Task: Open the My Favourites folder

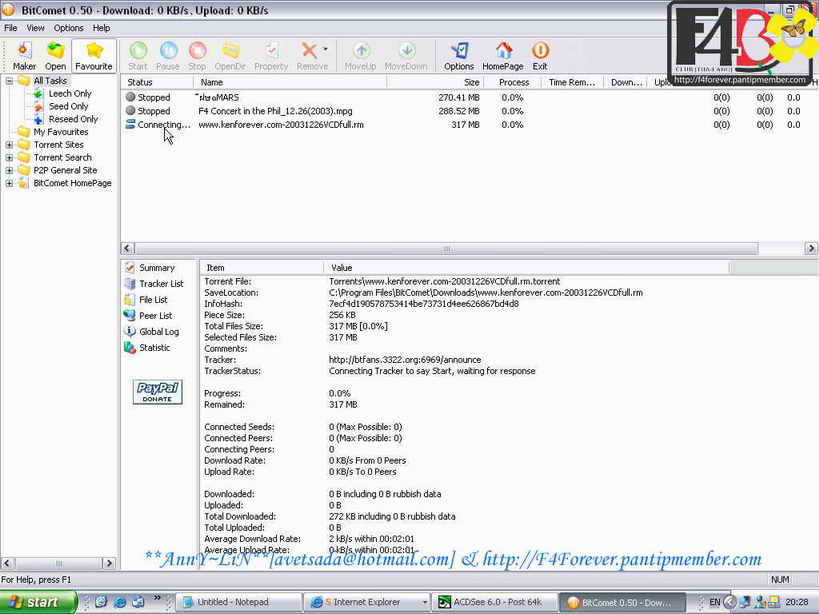Action: pos(61,132)
